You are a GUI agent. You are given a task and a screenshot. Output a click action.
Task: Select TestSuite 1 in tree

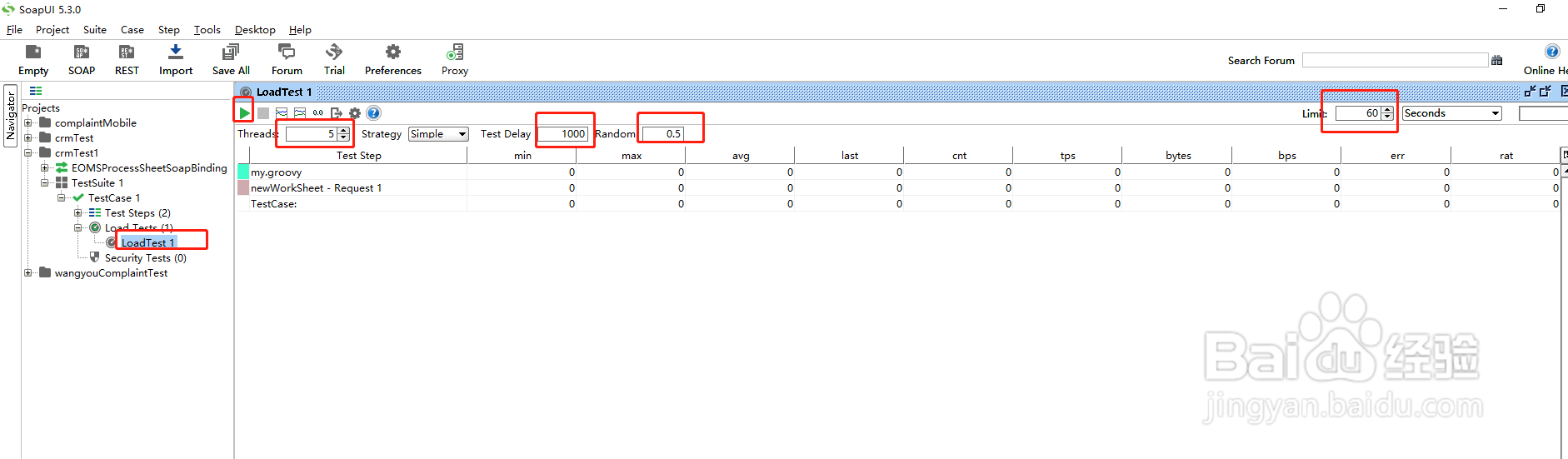tap(97, 182)
